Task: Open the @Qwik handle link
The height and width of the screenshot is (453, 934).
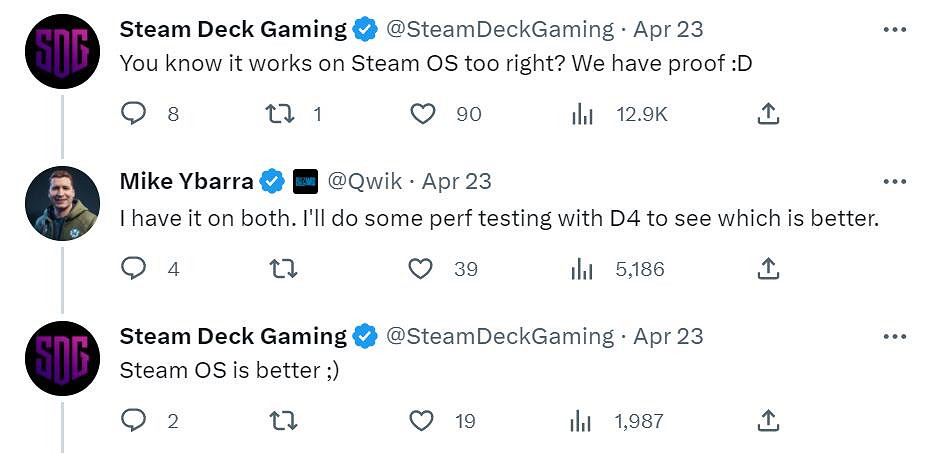Action: click(x=365, y=182)
